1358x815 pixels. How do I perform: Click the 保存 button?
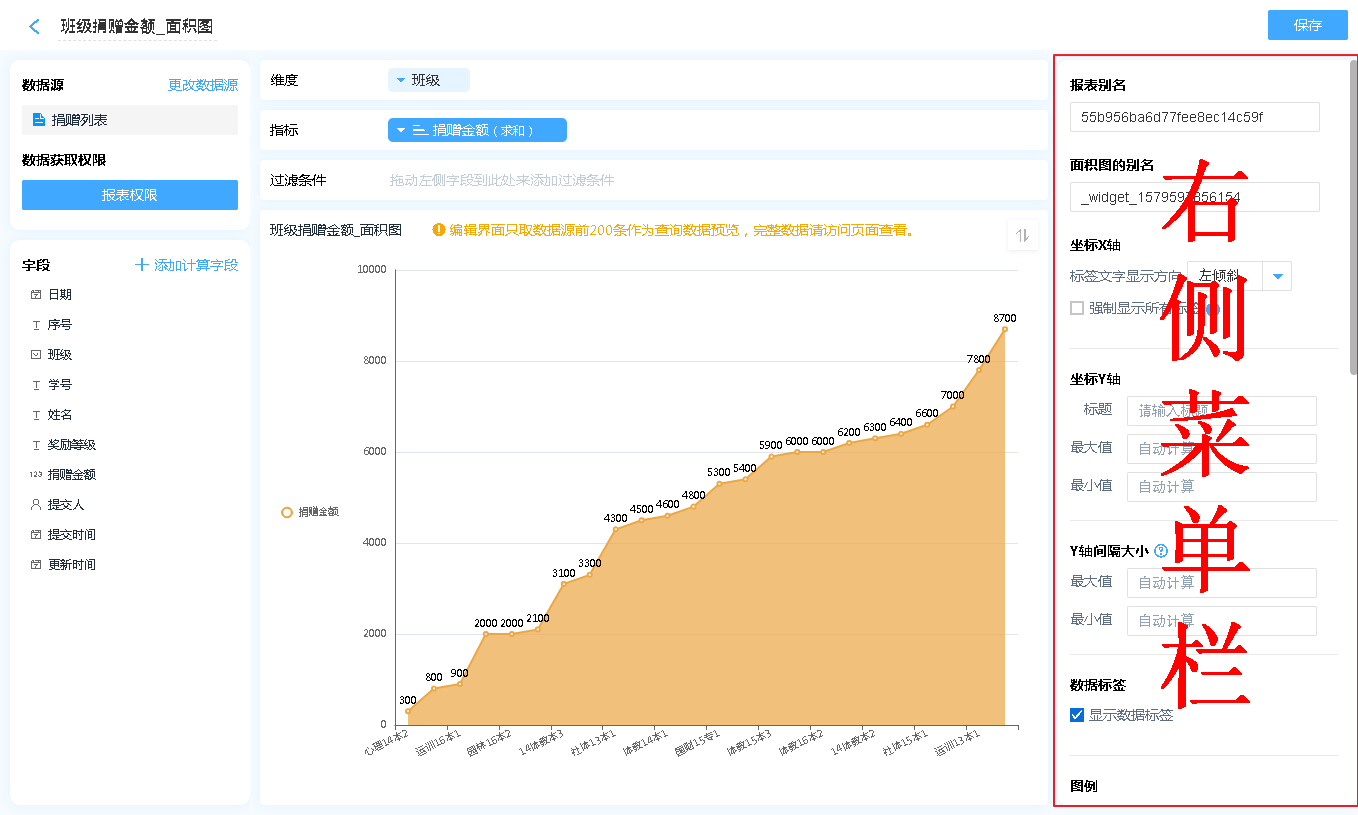point(1307,25)
